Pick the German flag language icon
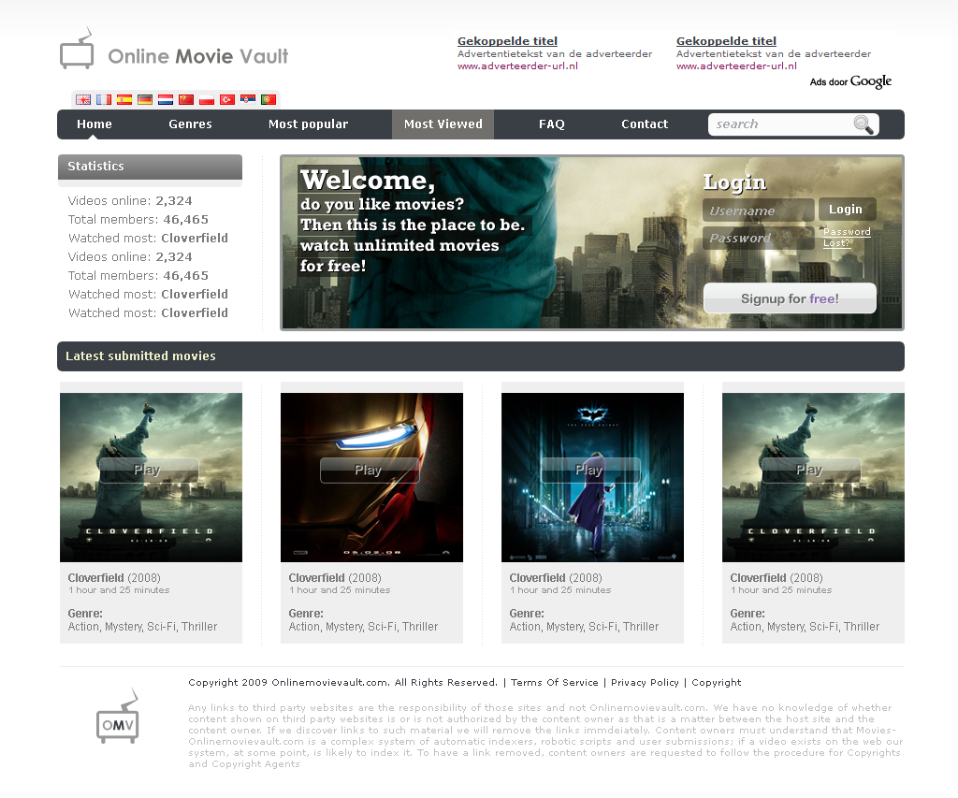The height and width of the screenshot is (798, 958). pos(145,100)
